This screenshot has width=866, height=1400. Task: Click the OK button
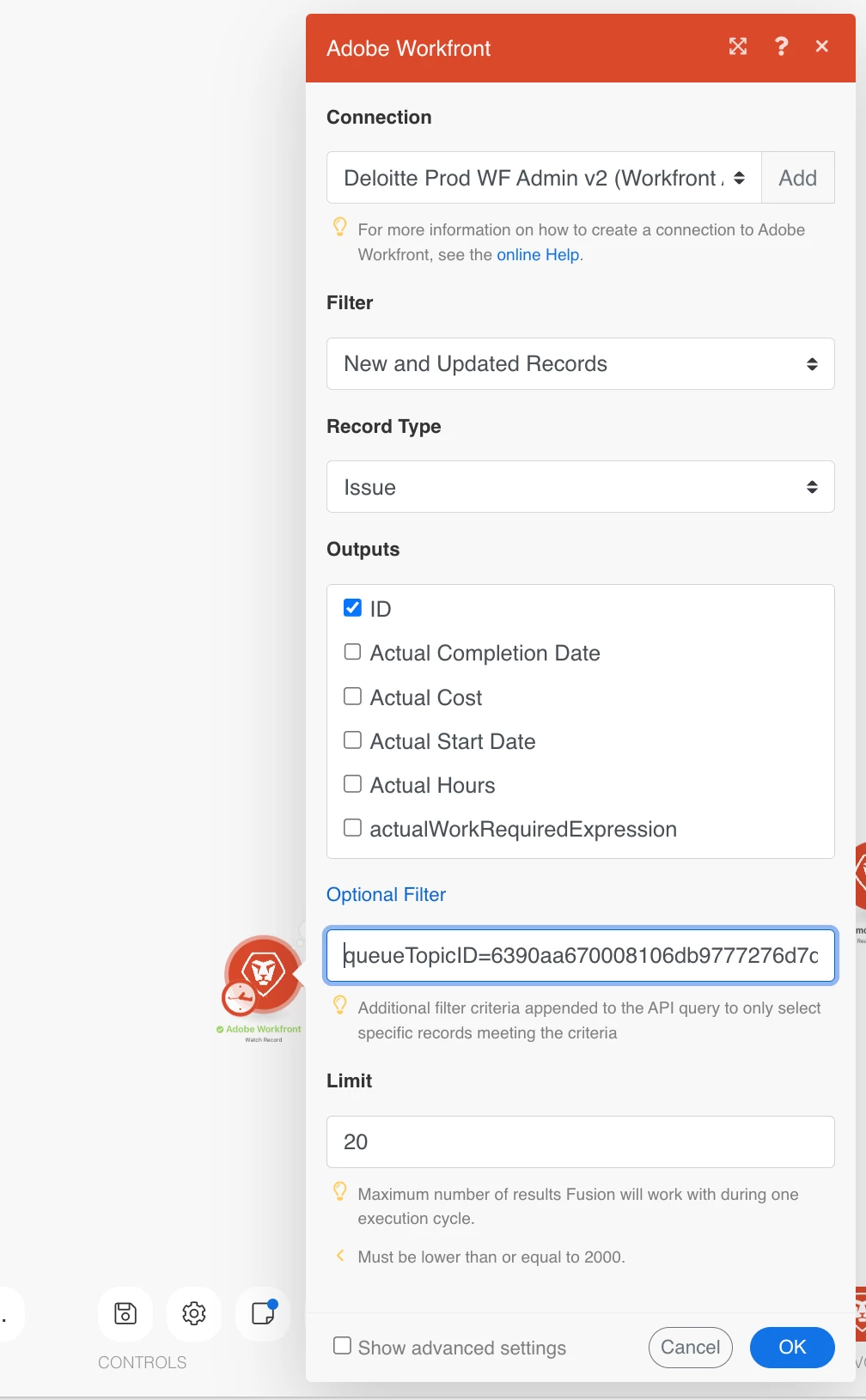pyautogui.click(x=792, y=1348)
